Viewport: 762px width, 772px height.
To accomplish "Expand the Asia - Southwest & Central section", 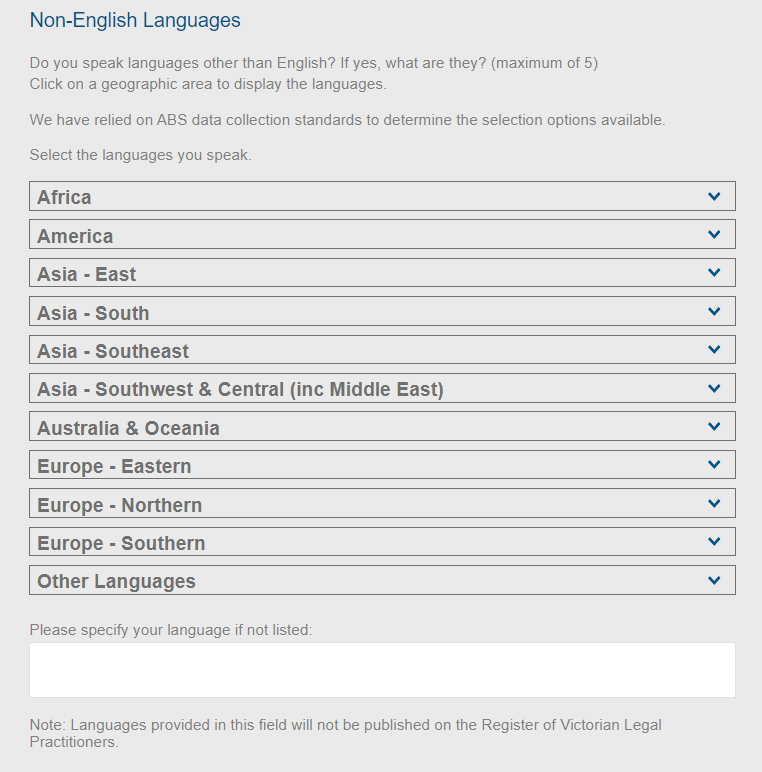I will click(x=240, y=389).
